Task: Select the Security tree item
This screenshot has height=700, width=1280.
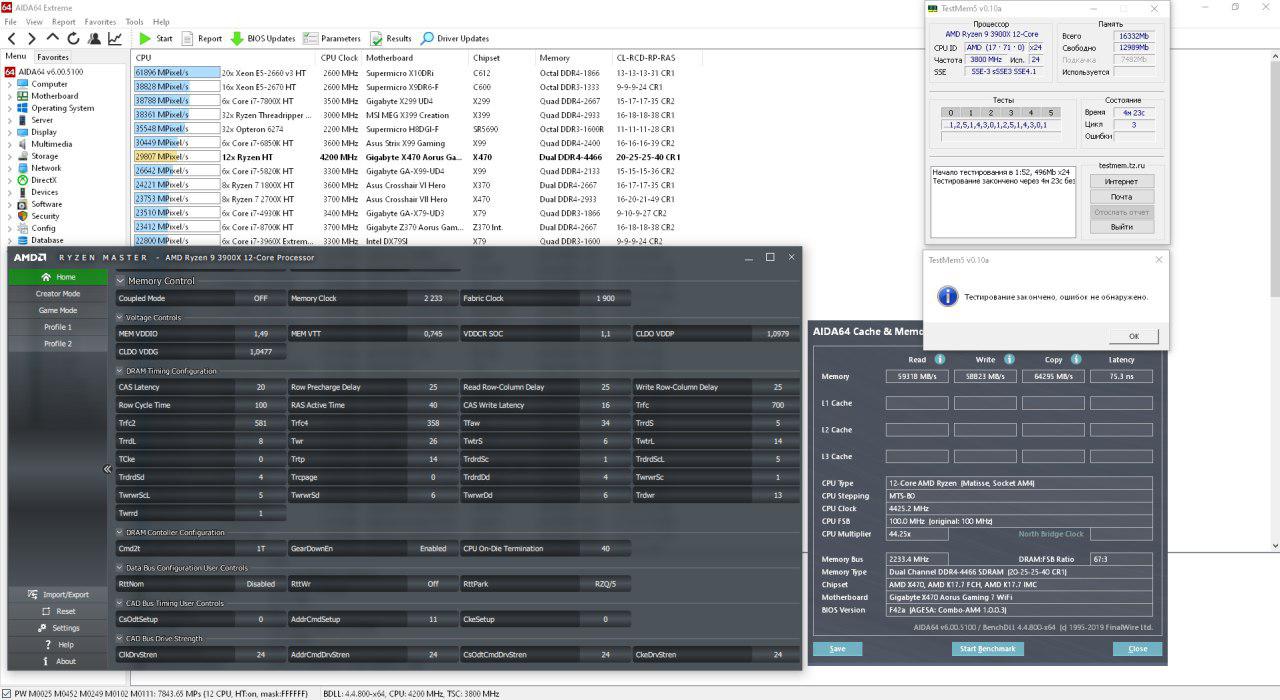Action: point(45,216)
